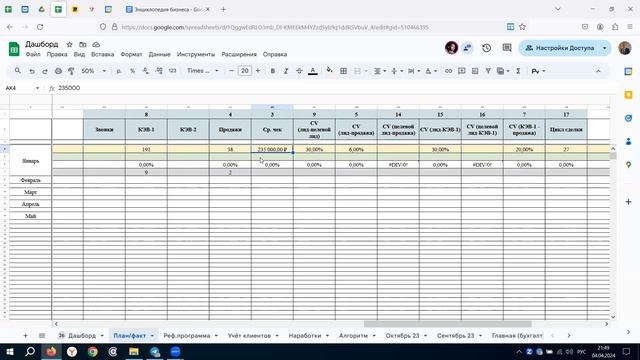The image size is (640, 360).
Task: Redo the last action
Action: coord(45,71)
